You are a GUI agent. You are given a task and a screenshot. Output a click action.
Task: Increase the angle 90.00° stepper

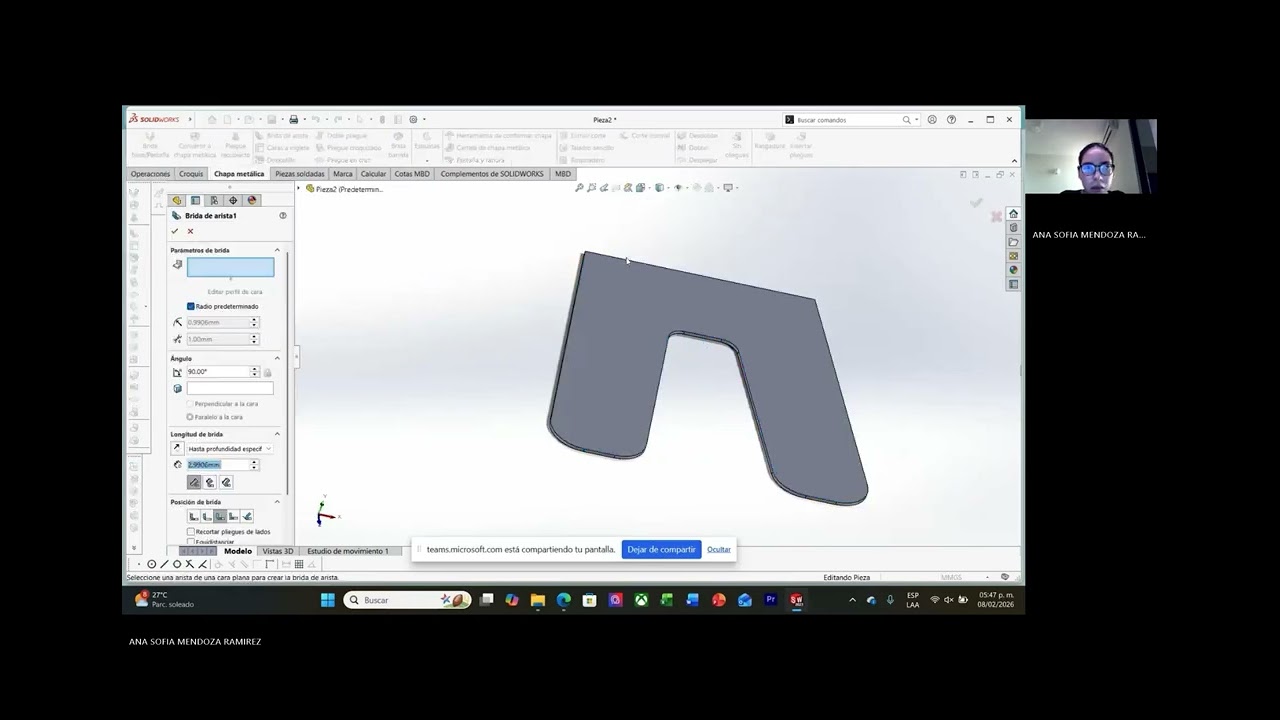(254, 369)
